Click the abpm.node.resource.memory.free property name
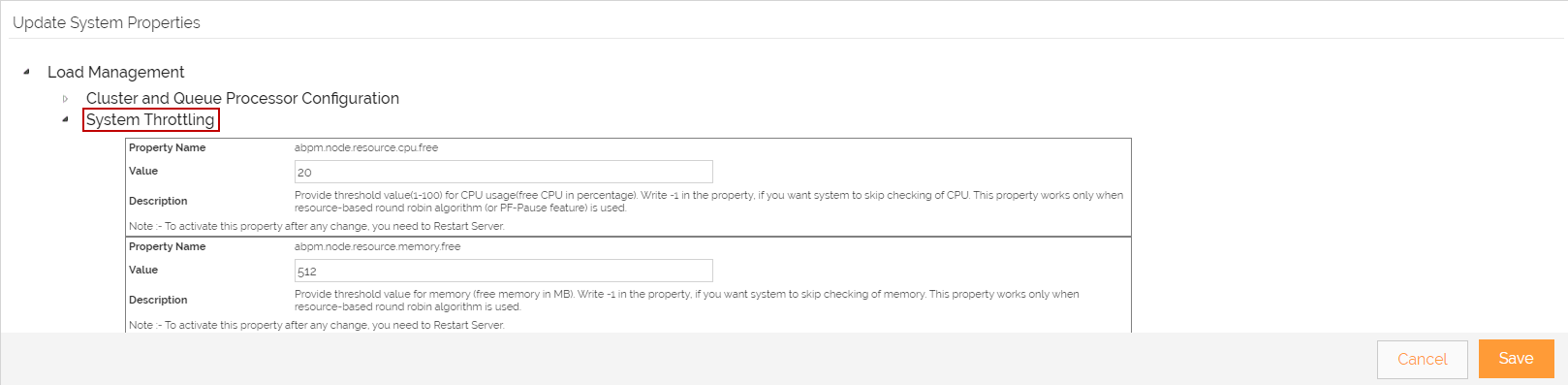 (x=378, y=246)
